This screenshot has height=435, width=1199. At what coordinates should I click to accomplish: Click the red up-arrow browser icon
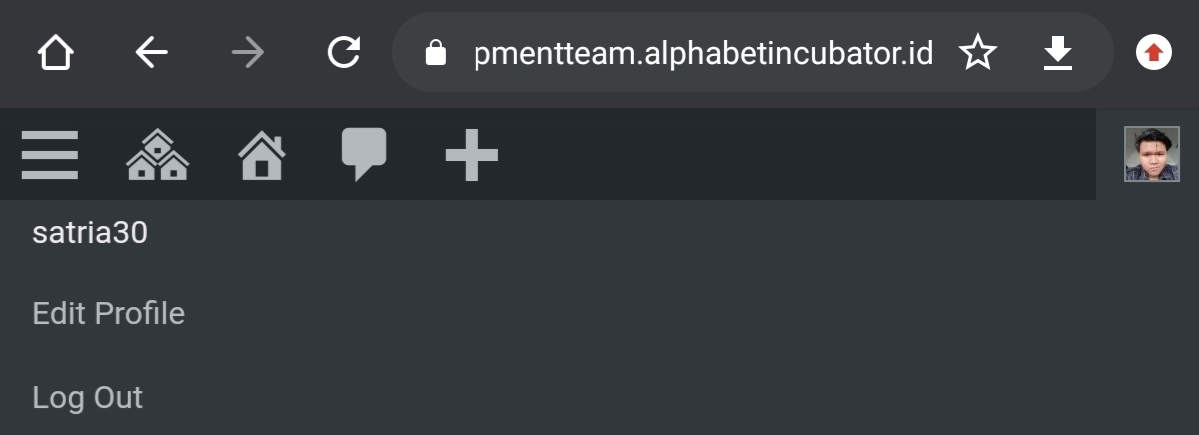(x=1153, y=53)
